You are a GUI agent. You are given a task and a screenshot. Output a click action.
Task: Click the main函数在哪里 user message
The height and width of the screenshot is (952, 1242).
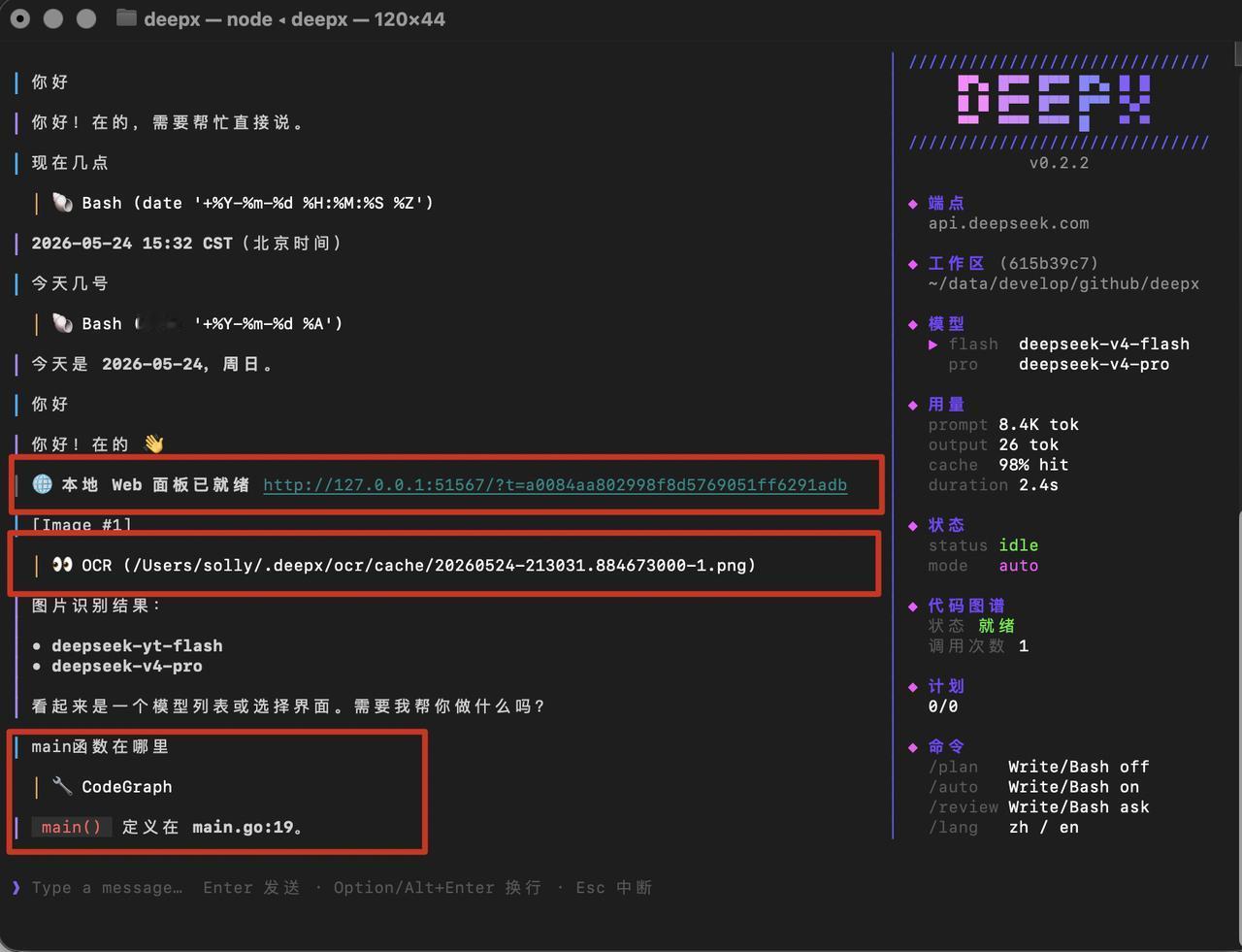100,746
